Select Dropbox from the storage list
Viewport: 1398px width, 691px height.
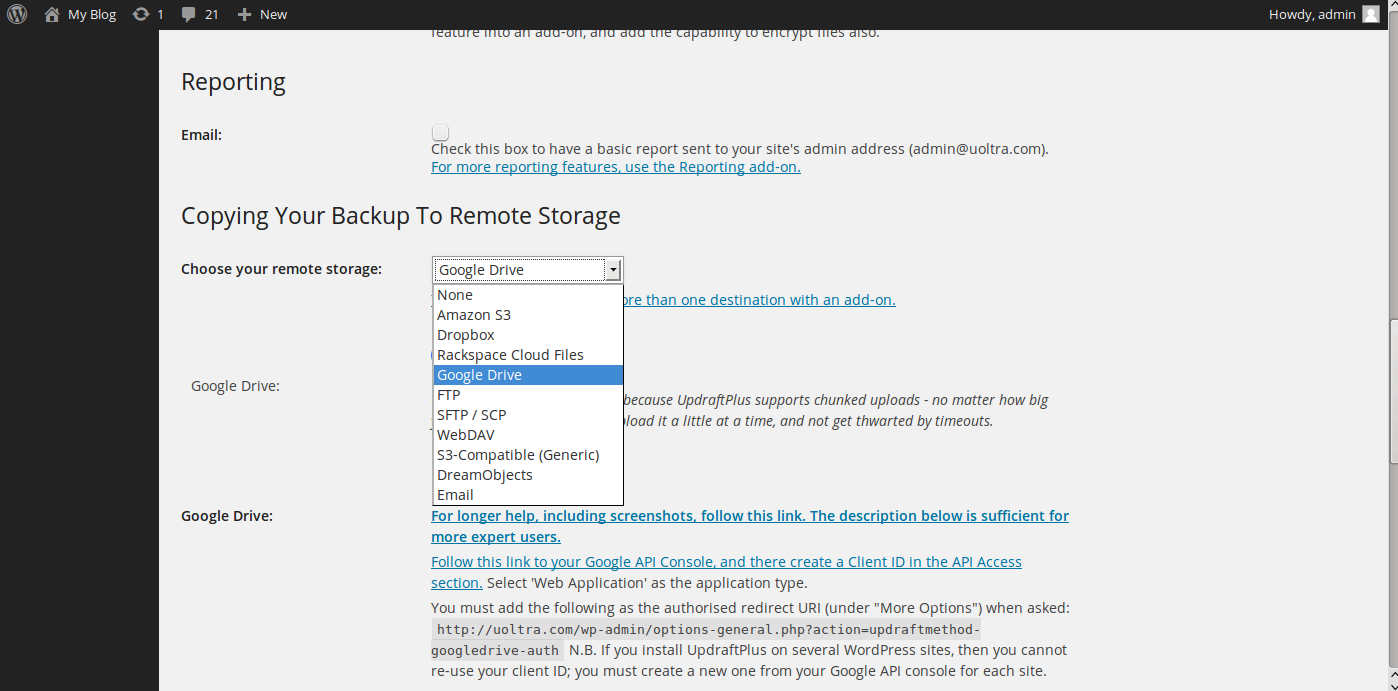[466, 335]
